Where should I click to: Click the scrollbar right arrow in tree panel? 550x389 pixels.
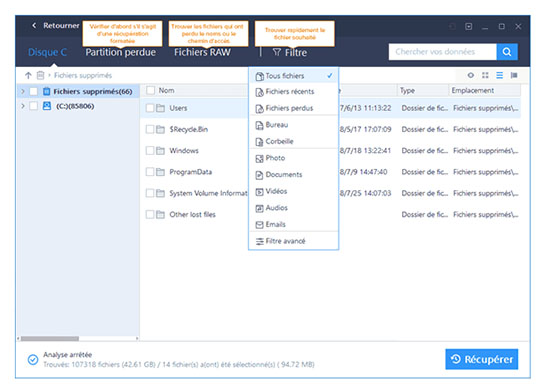pyautogui.click(x=137, y=338)
